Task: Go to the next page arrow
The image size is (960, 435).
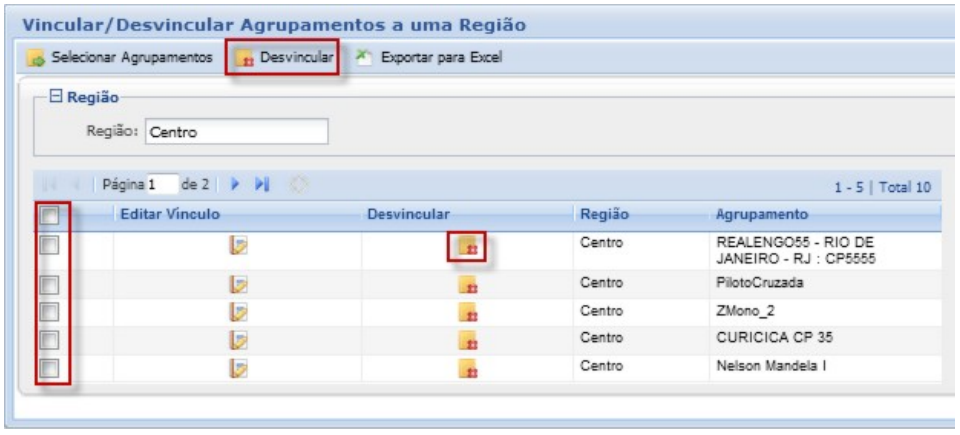Action: pos(236,186)
